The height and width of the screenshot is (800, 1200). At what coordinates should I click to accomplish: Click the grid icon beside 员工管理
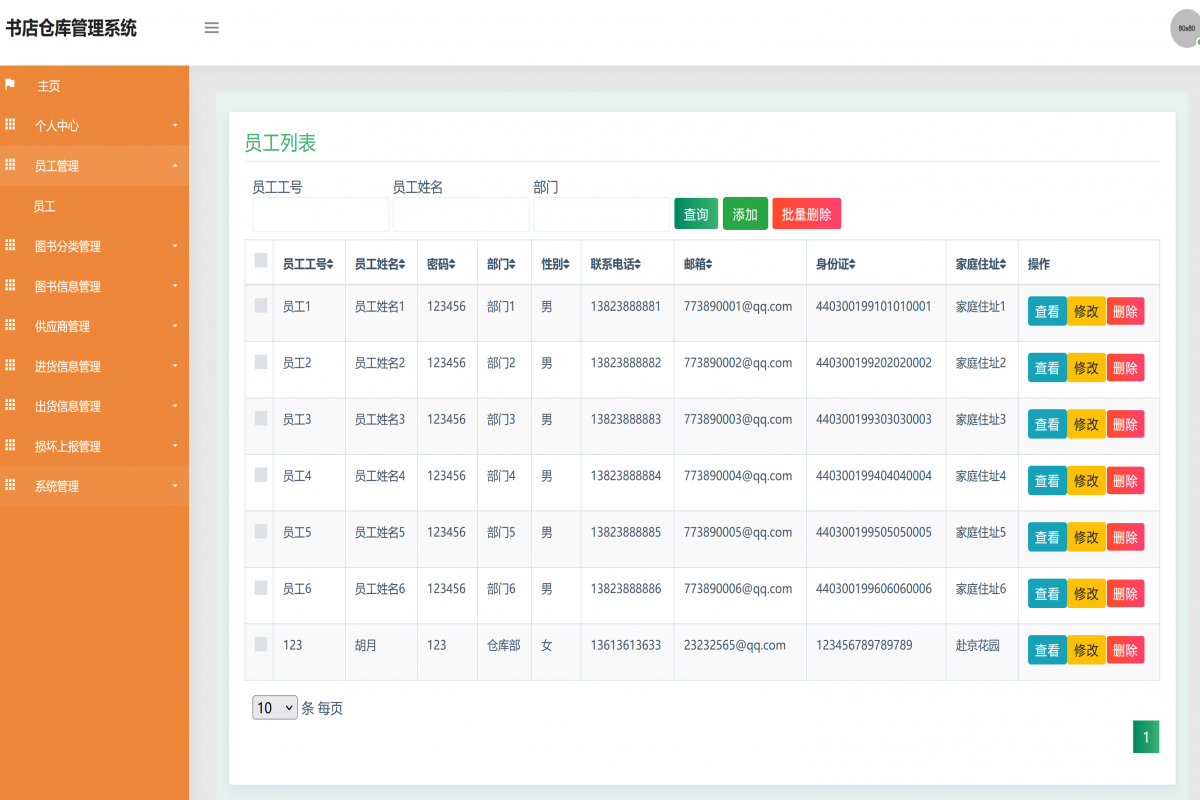point(10,165)
